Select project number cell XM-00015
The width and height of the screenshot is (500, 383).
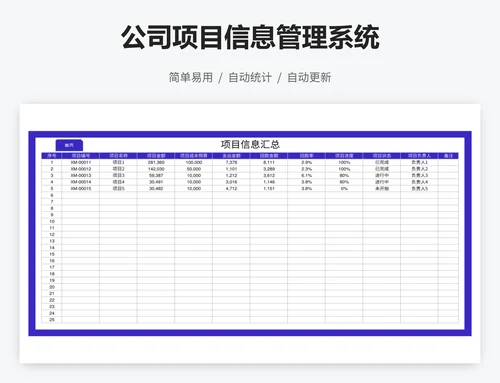pos(81,189)
